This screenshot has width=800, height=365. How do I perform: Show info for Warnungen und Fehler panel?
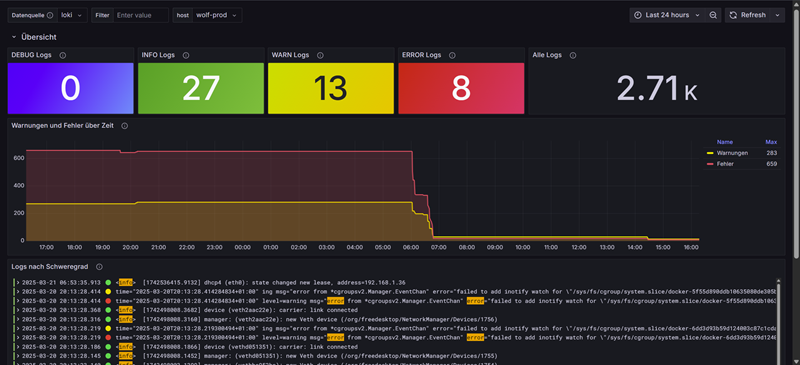tap(124, 126)
